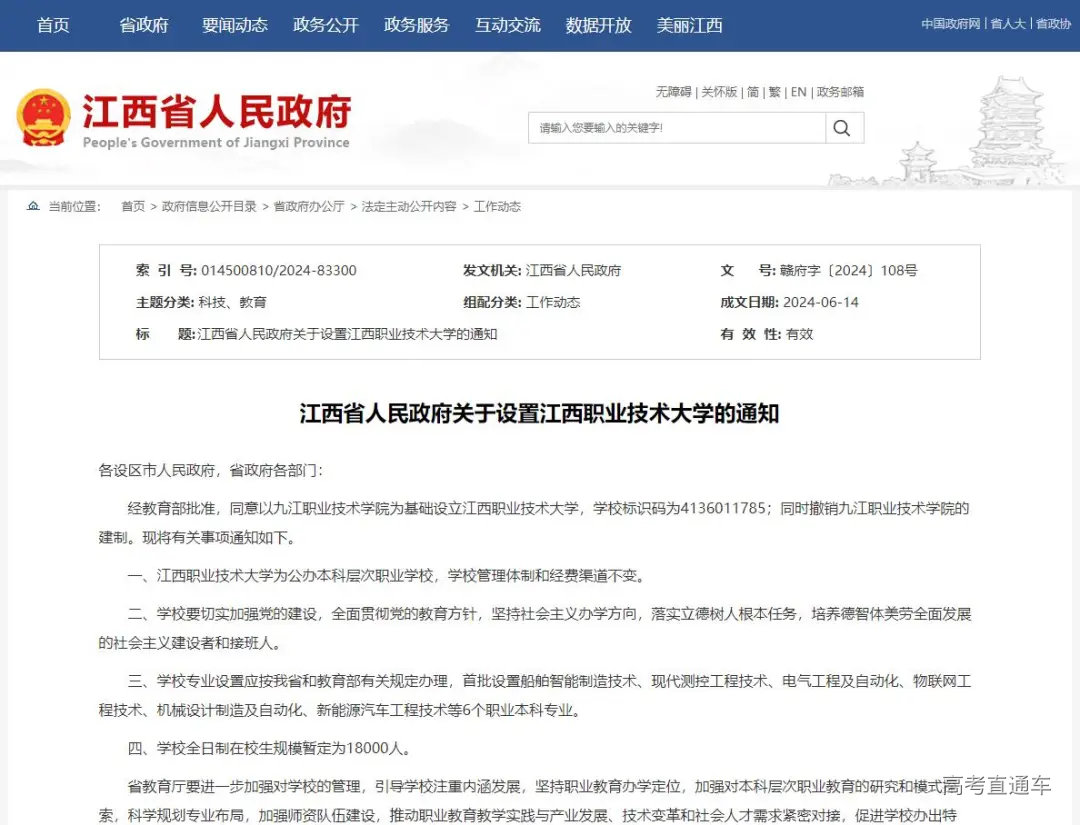Select the 美丽江西 navigation tab
Image resolution: width=1080 pixels, height=825 pixels.
click(689, 25)
